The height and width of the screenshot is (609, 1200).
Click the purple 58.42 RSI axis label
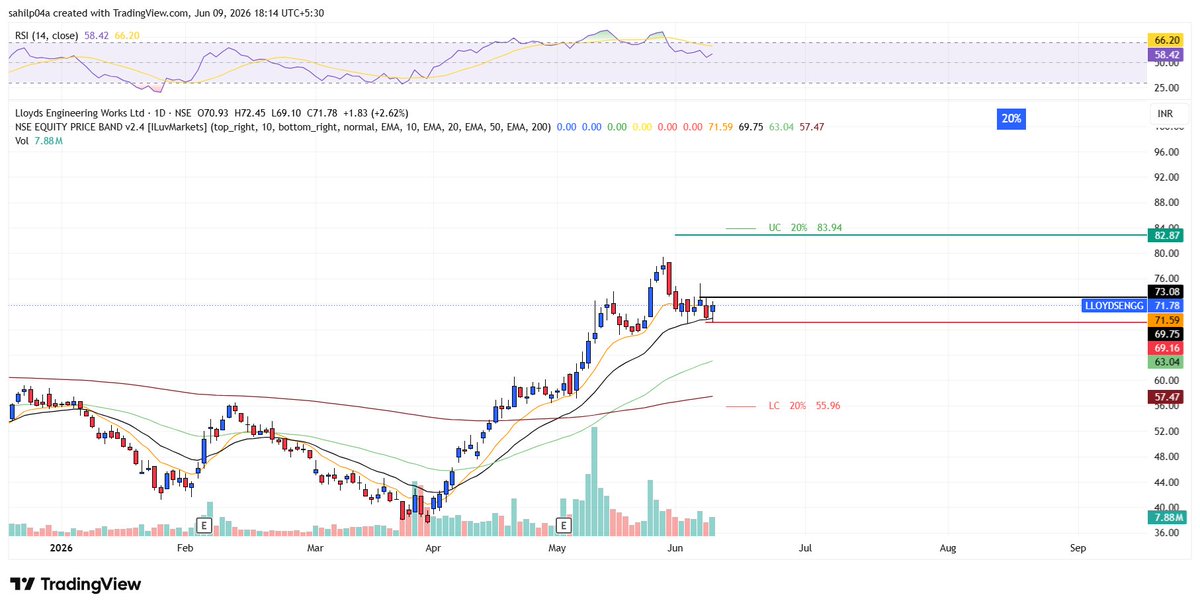tap(1167, 55)
